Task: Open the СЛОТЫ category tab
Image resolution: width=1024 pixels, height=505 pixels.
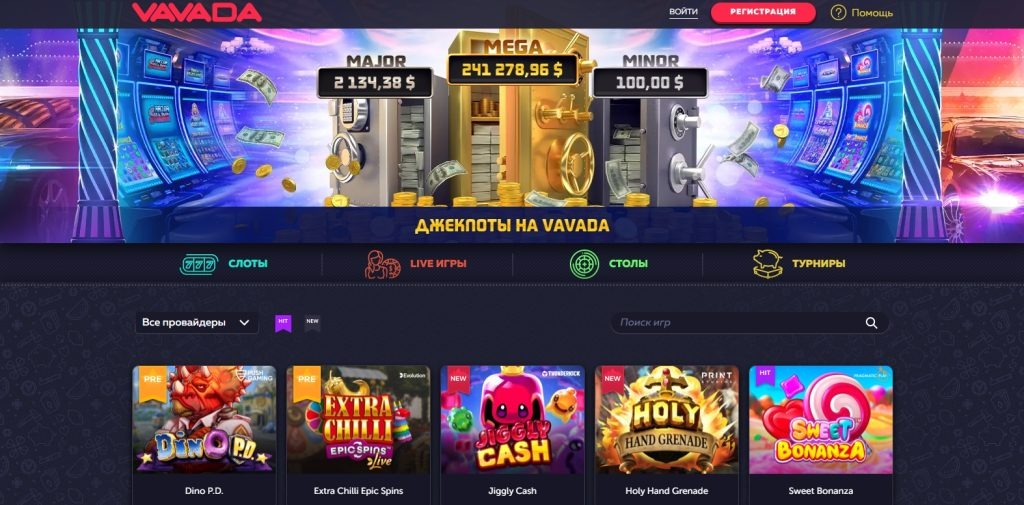Action: point(248,264)
